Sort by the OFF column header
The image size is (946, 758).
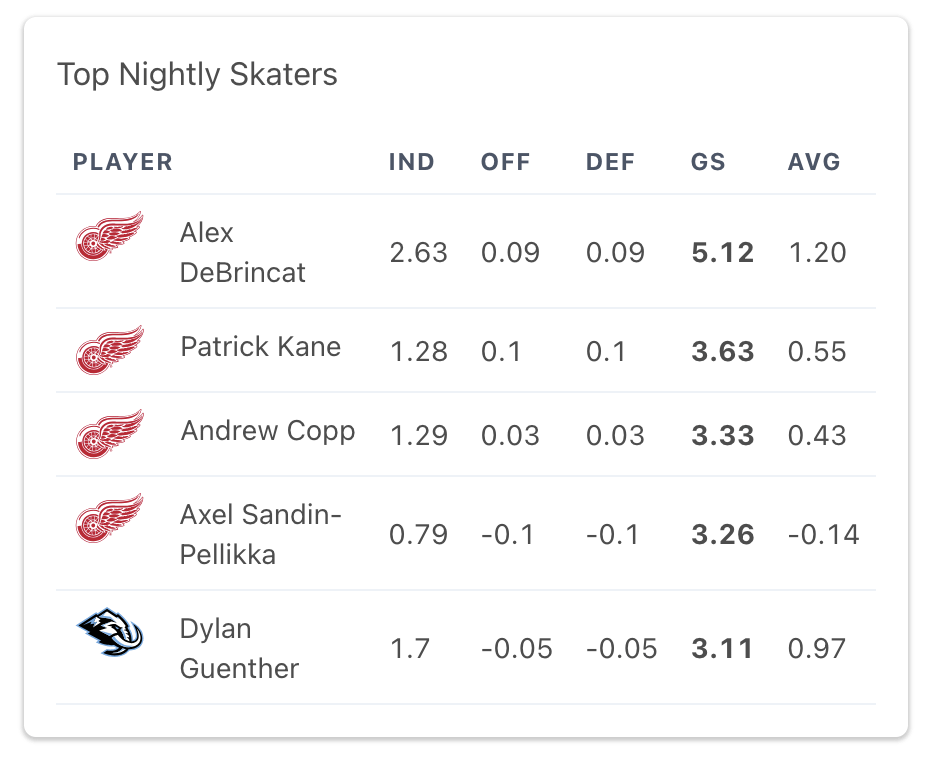tap(506, 162)
